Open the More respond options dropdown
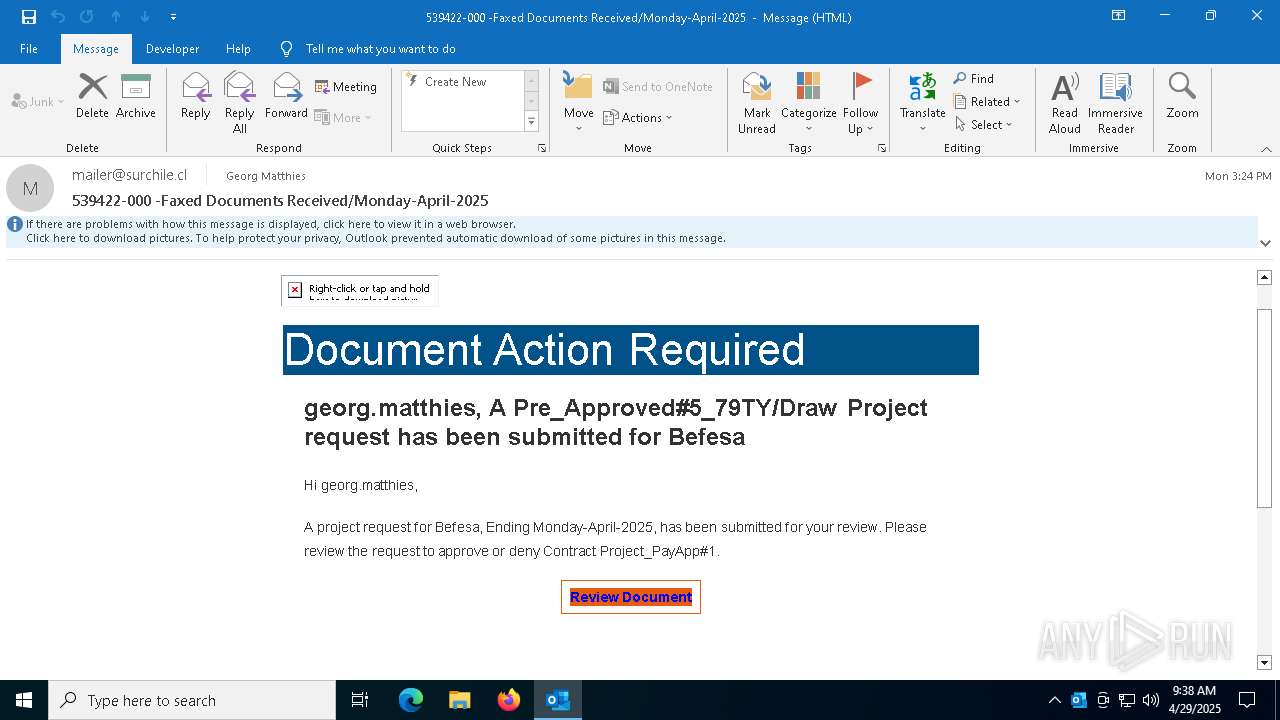This screenshot has height=720, width=1280. coord(343,117)
